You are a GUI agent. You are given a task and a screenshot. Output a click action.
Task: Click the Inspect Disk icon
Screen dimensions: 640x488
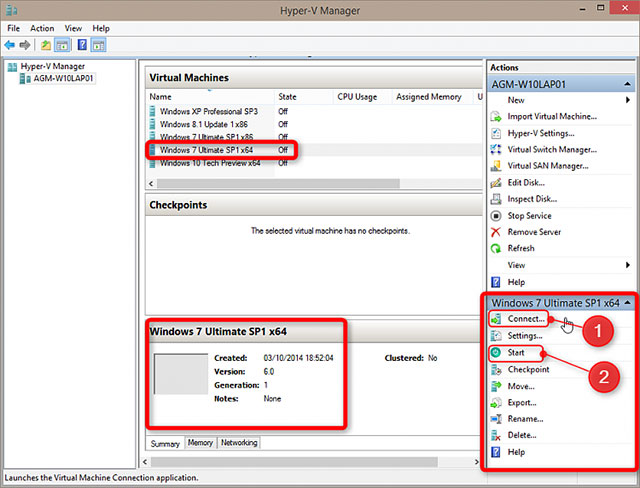pos(496,199)
